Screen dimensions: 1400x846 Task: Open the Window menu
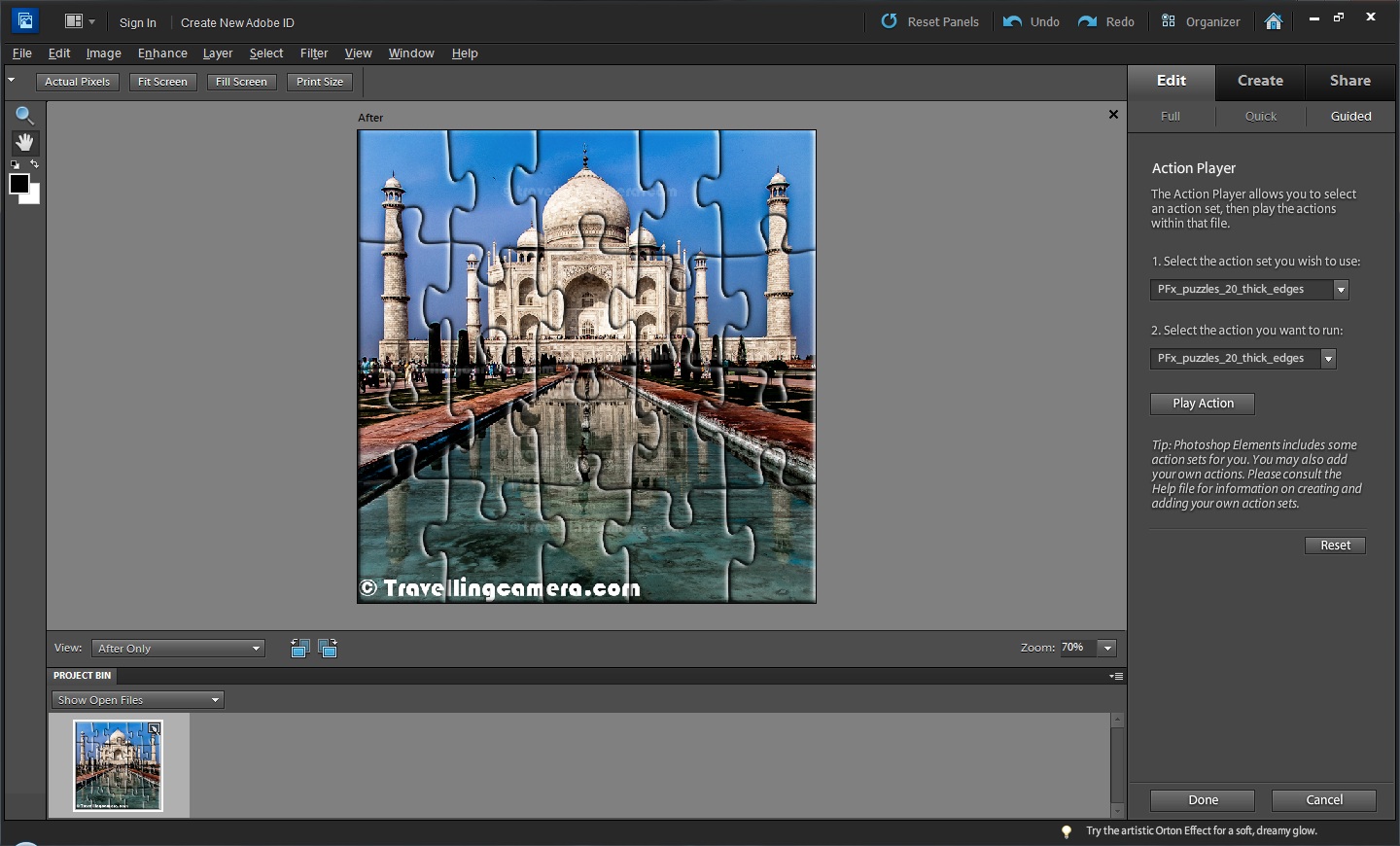tap(411, 53)
